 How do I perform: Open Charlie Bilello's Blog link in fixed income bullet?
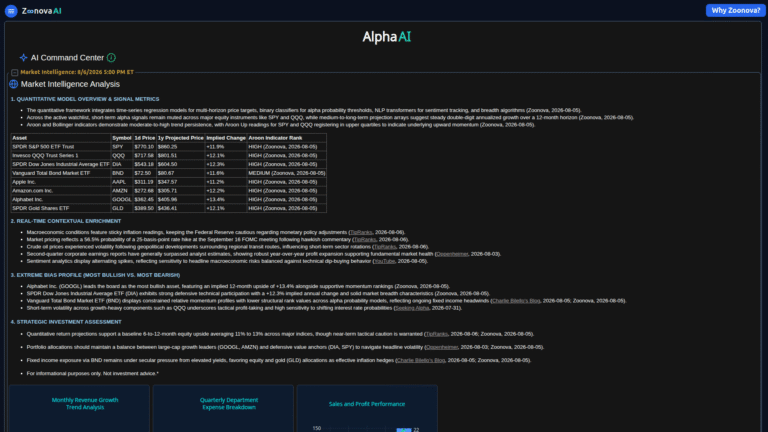pos(421,360)
